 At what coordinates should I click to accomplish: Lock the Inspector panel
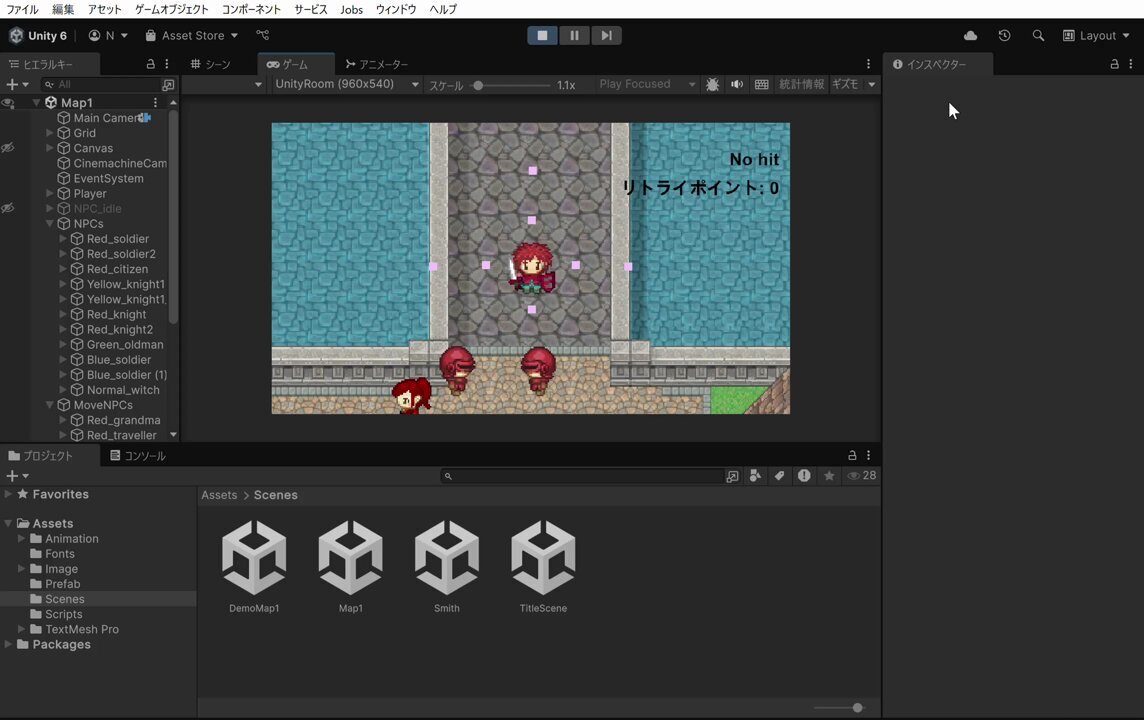[1114, 64]
